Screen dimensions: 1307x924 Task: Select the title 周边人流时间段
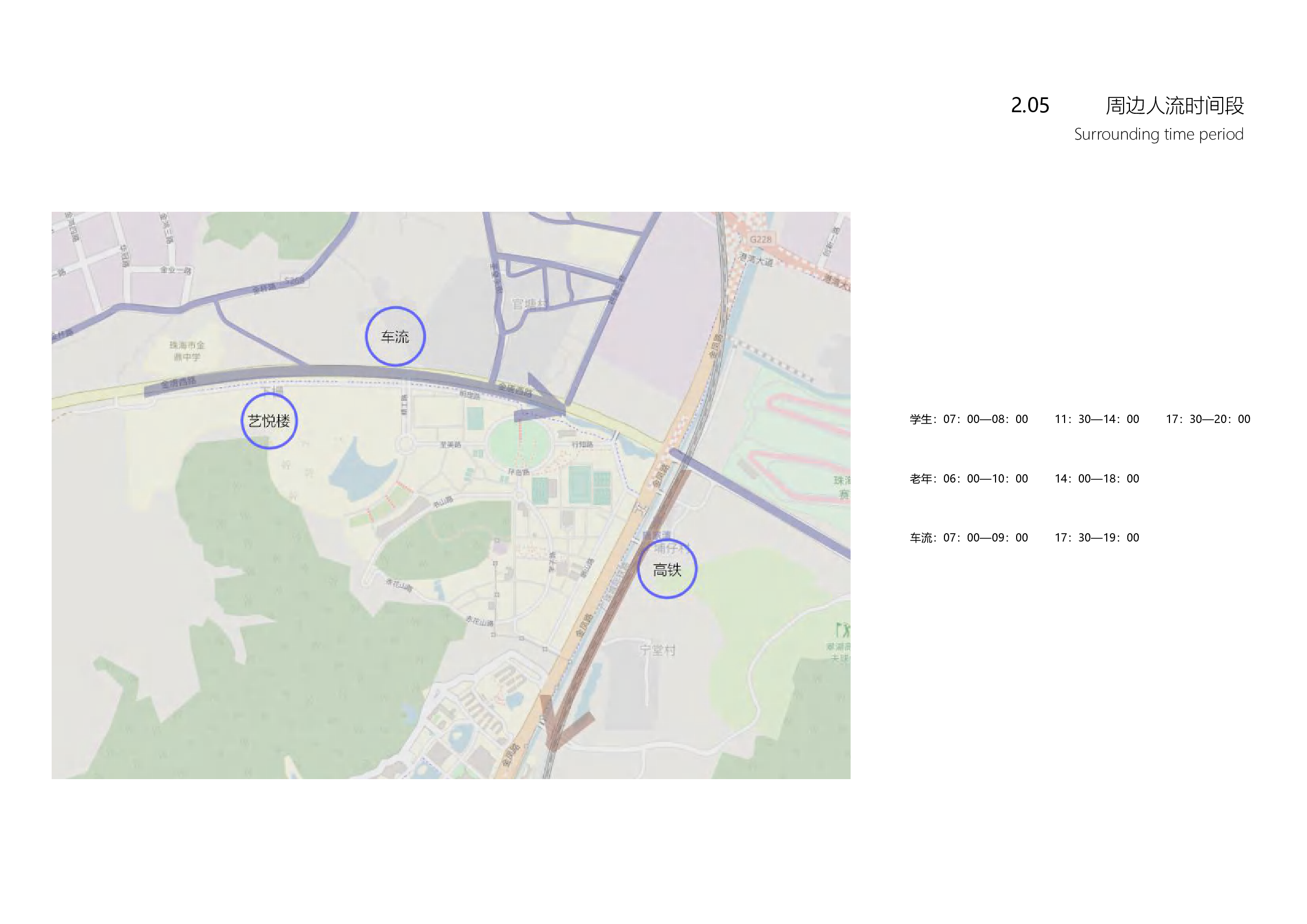click(x=1174, y=105)
